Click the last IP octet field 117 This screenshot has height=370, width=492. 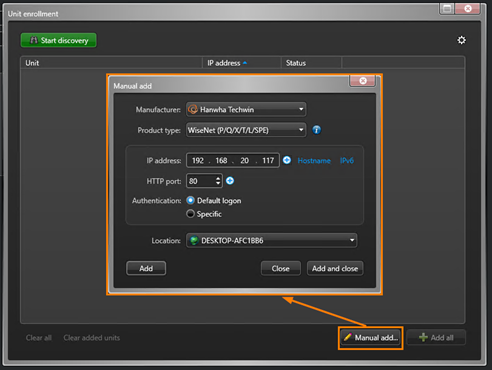click(268, 161)
